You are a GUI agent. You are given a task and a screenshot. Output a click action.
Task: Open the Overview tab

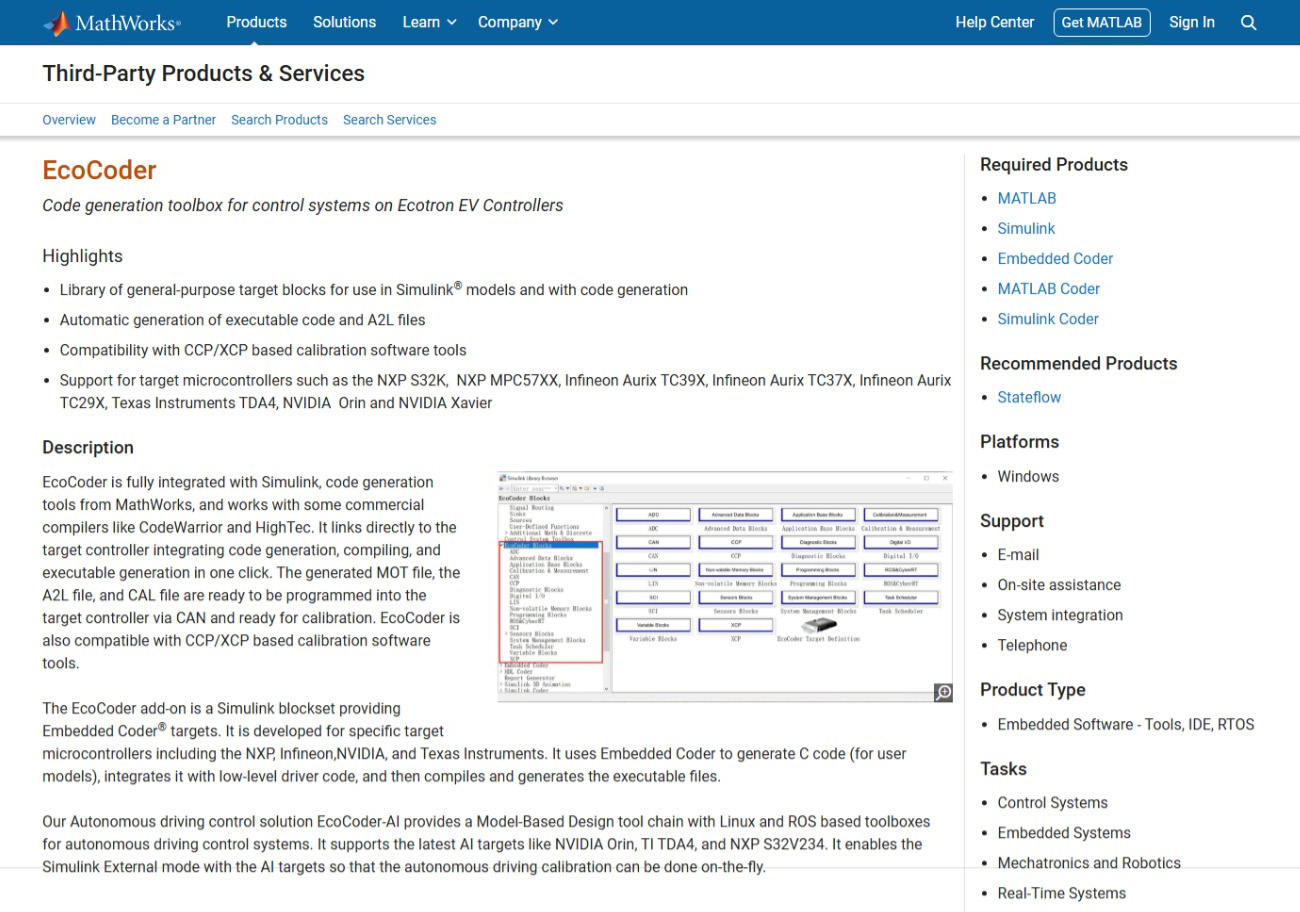(x=69, y=120)
